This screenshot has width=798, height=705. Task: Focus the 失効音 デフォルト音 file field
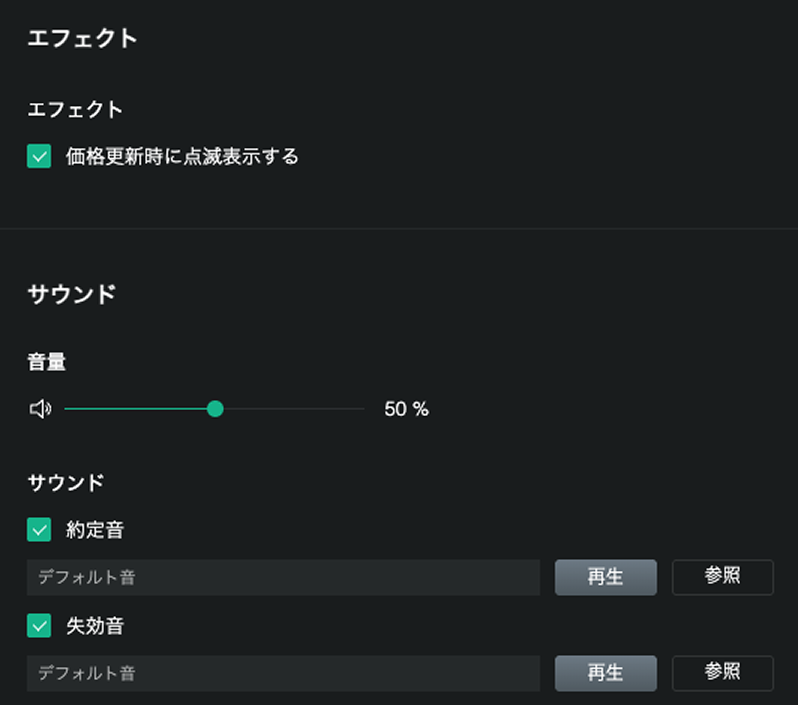[283, 673]
